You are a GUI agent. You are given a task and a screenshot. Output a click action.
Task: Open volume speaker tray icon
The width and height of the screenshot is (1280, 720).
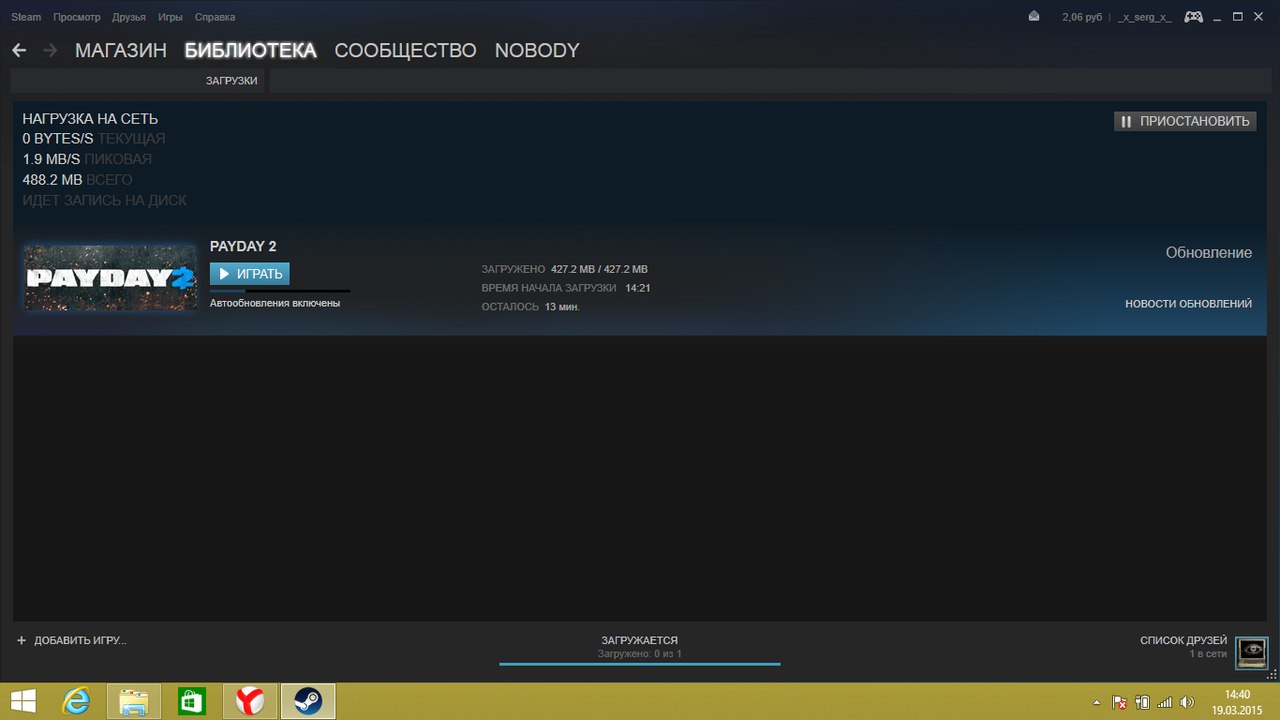1187,702
